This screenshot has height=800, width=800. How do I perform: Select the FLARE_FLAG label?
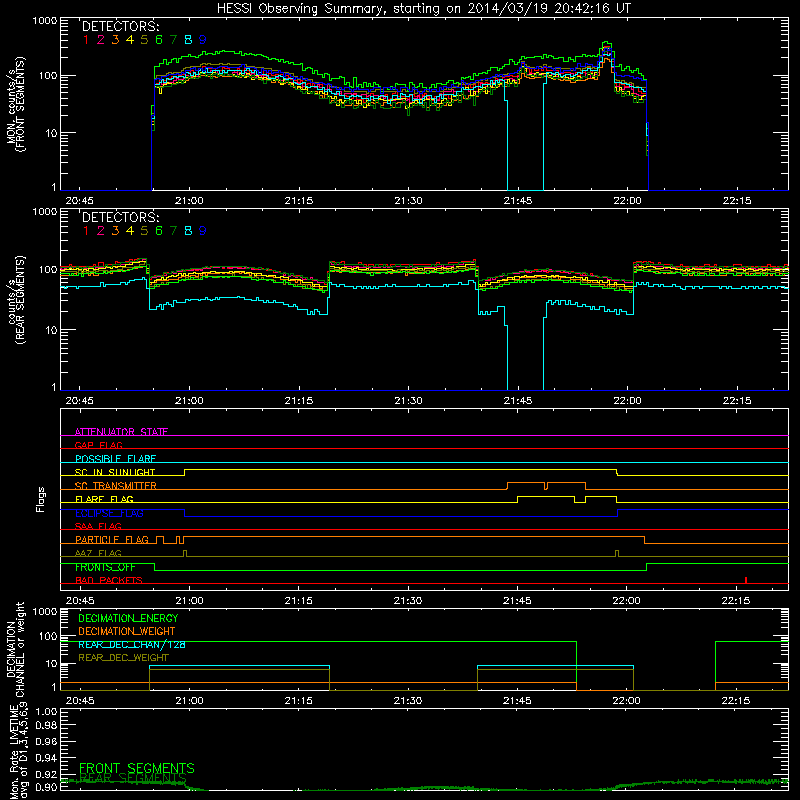coord(104,499)
